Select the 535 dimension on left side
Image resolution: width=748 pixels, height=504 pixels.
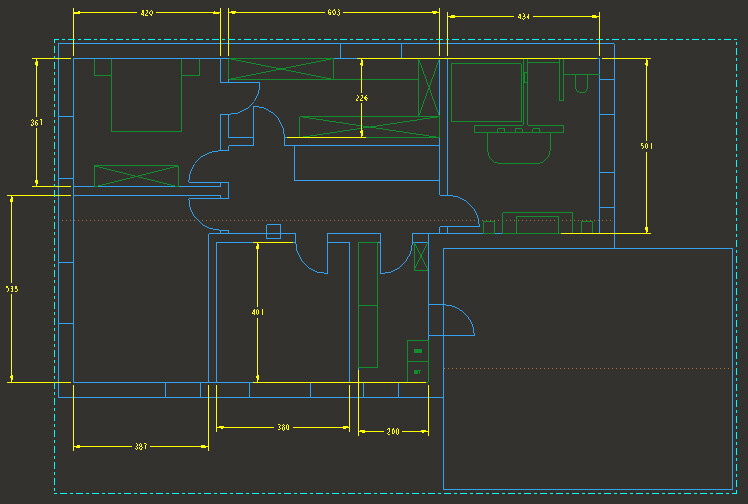(x=12, y=289)
